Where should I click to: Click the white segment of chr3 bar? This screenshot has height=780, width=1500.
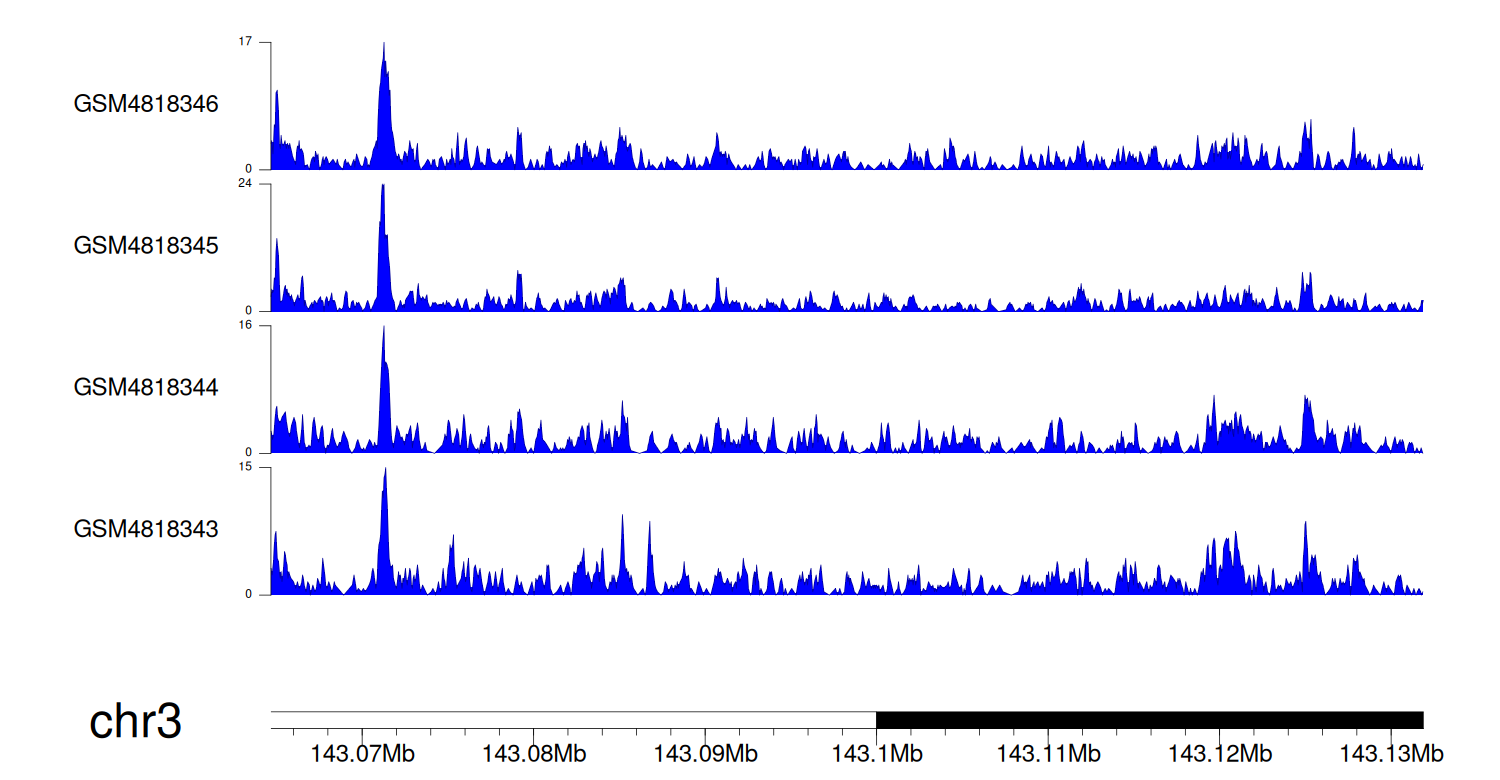pos(573,720)
